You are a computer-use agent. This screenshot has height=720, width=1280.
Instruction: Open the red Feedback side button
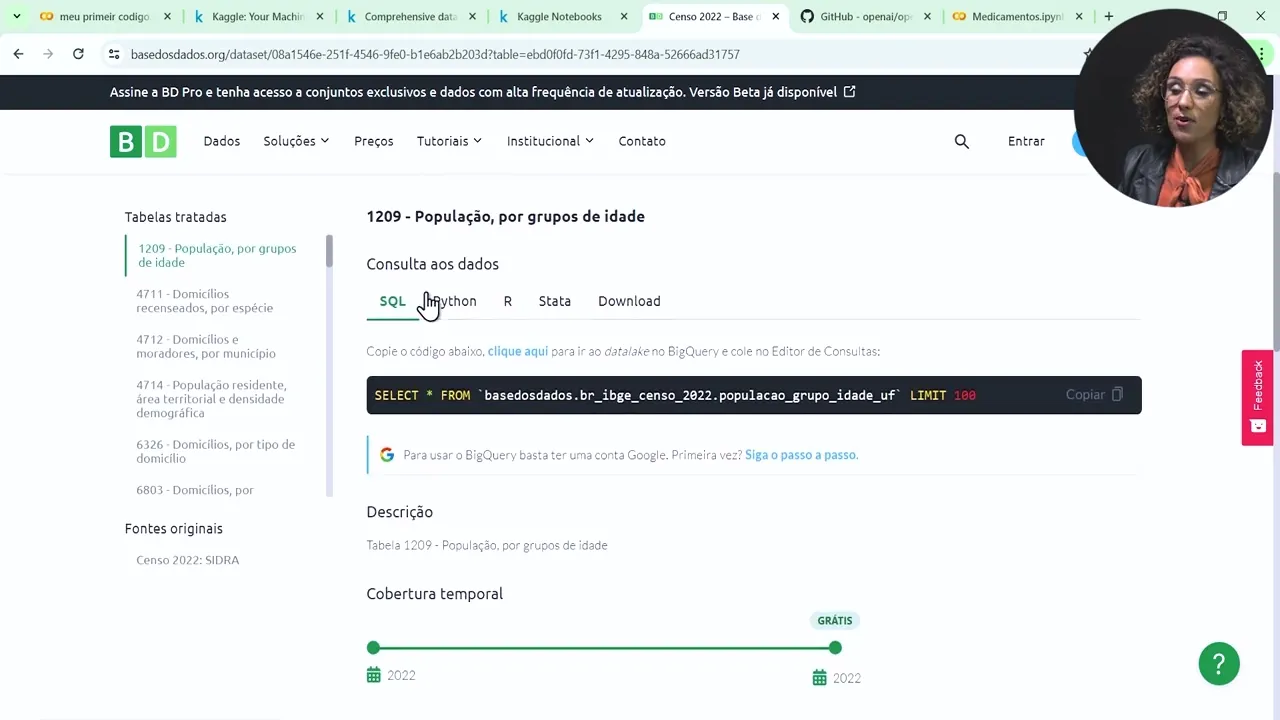(1257, 397)
